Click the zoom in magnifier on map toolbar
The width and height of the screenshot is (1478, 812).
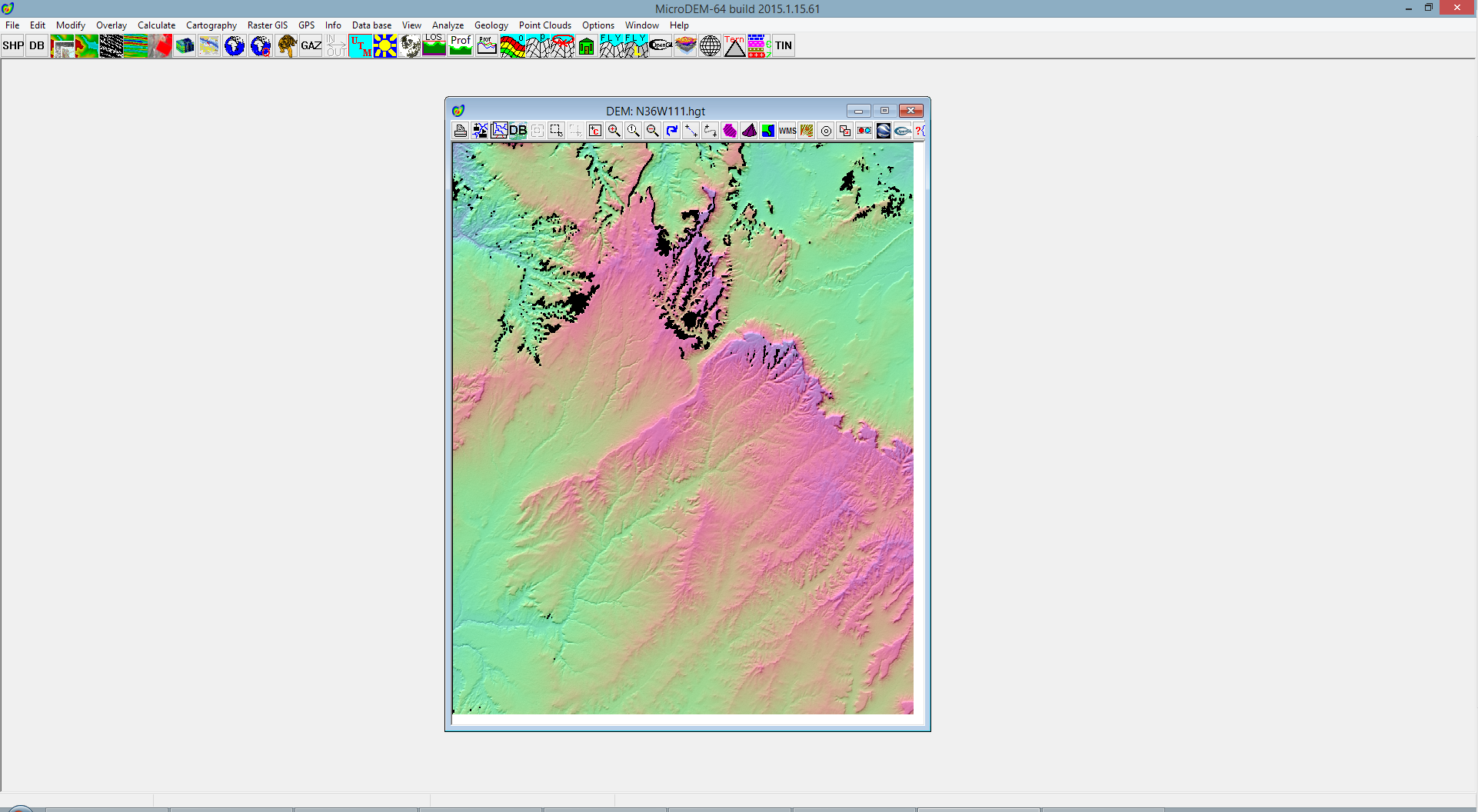click(614, 131)
